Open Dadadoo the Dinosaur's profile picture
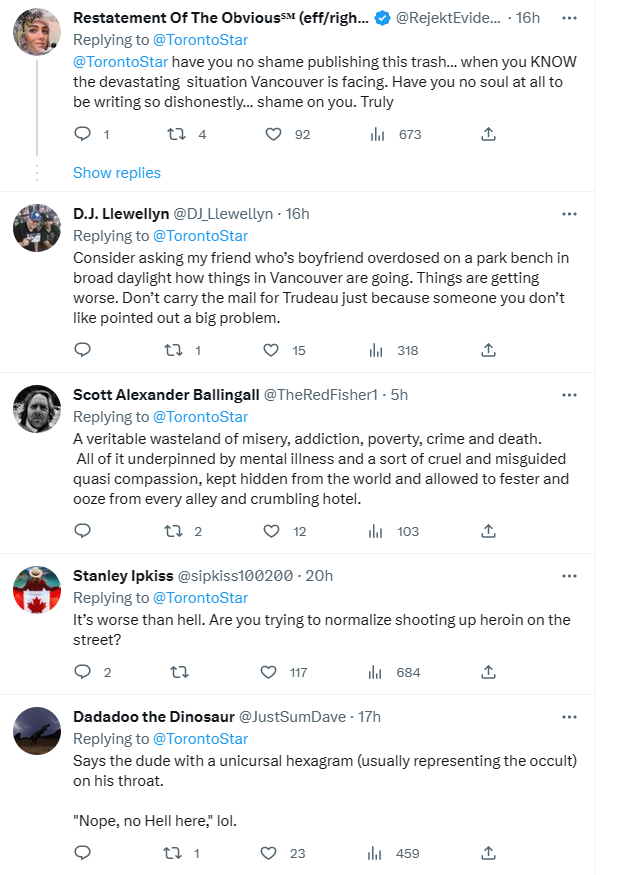 click(37, 731)
